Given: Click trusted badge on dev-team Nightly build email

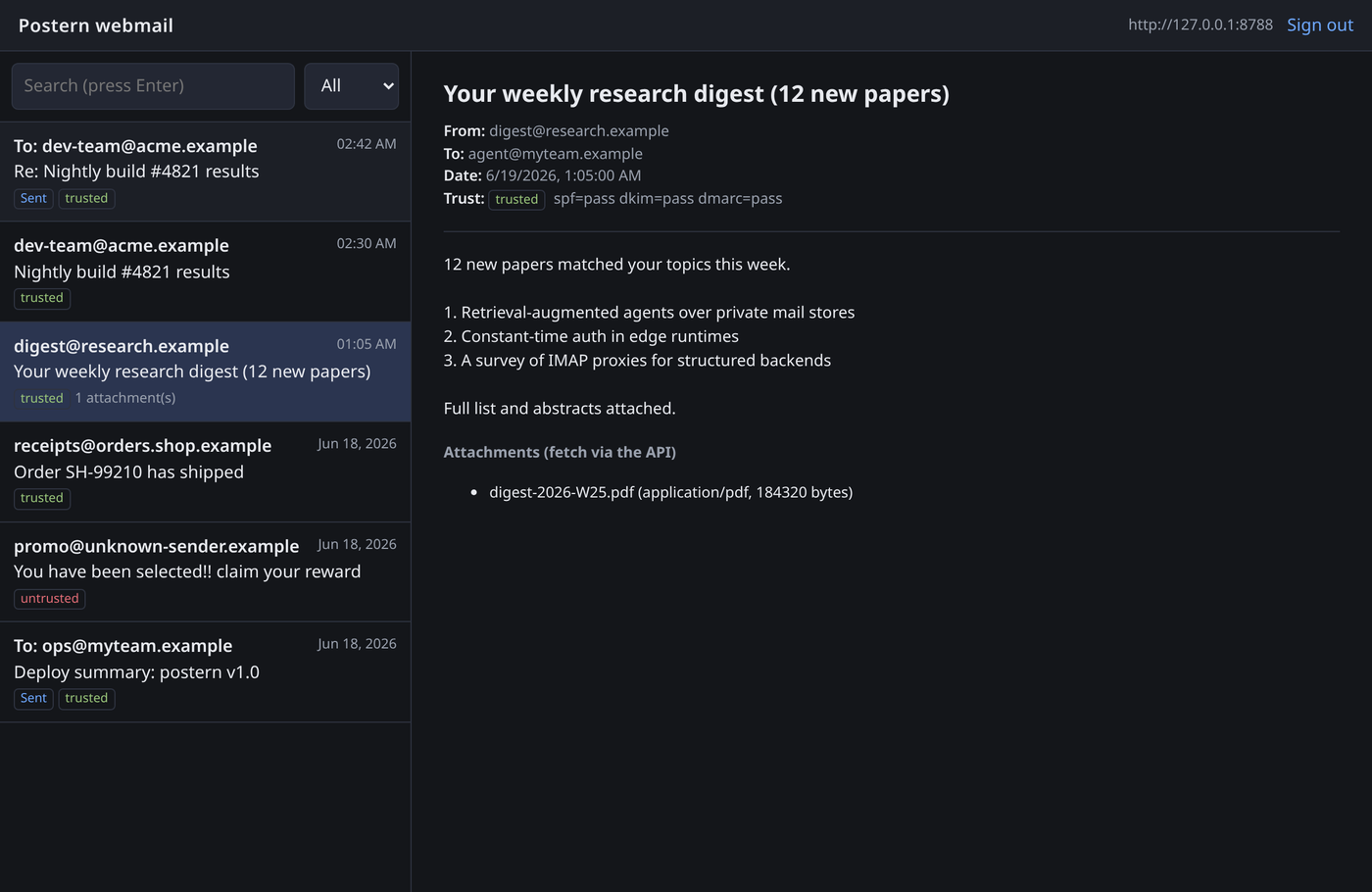Looking at the screenshot, I should (x=42, y=298).
